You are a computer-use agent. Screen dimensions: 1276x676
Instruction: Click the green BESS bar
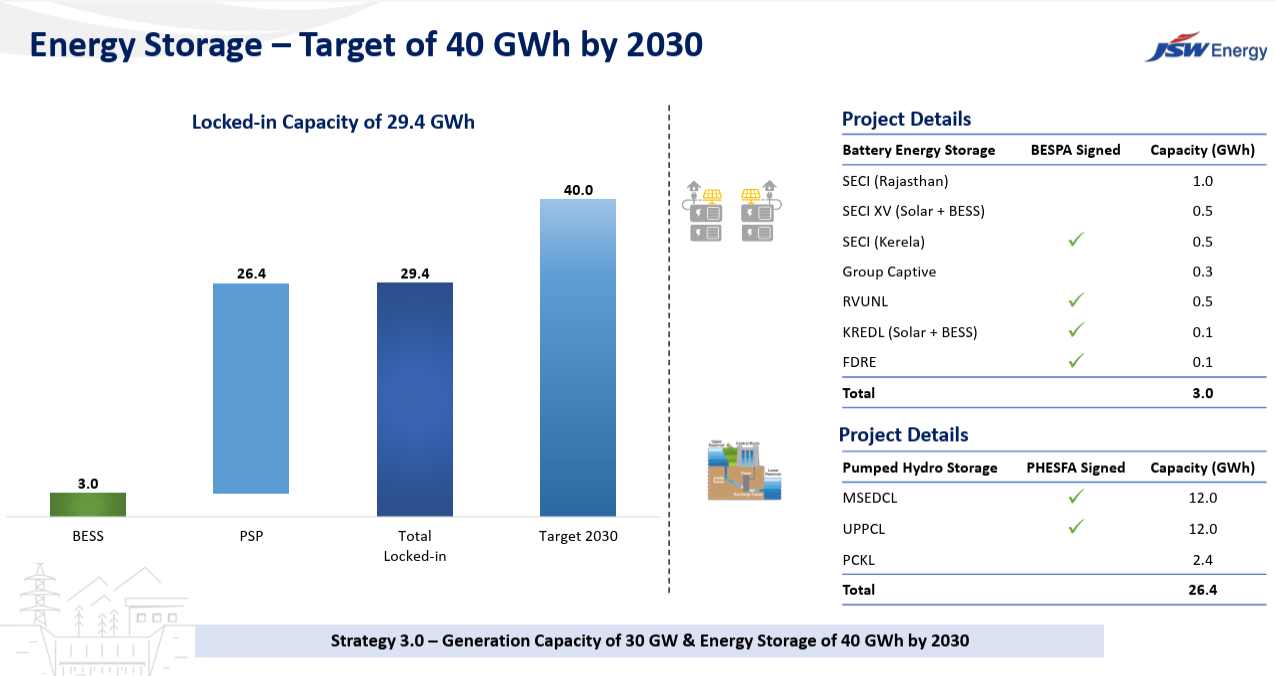tap(88, 504)
